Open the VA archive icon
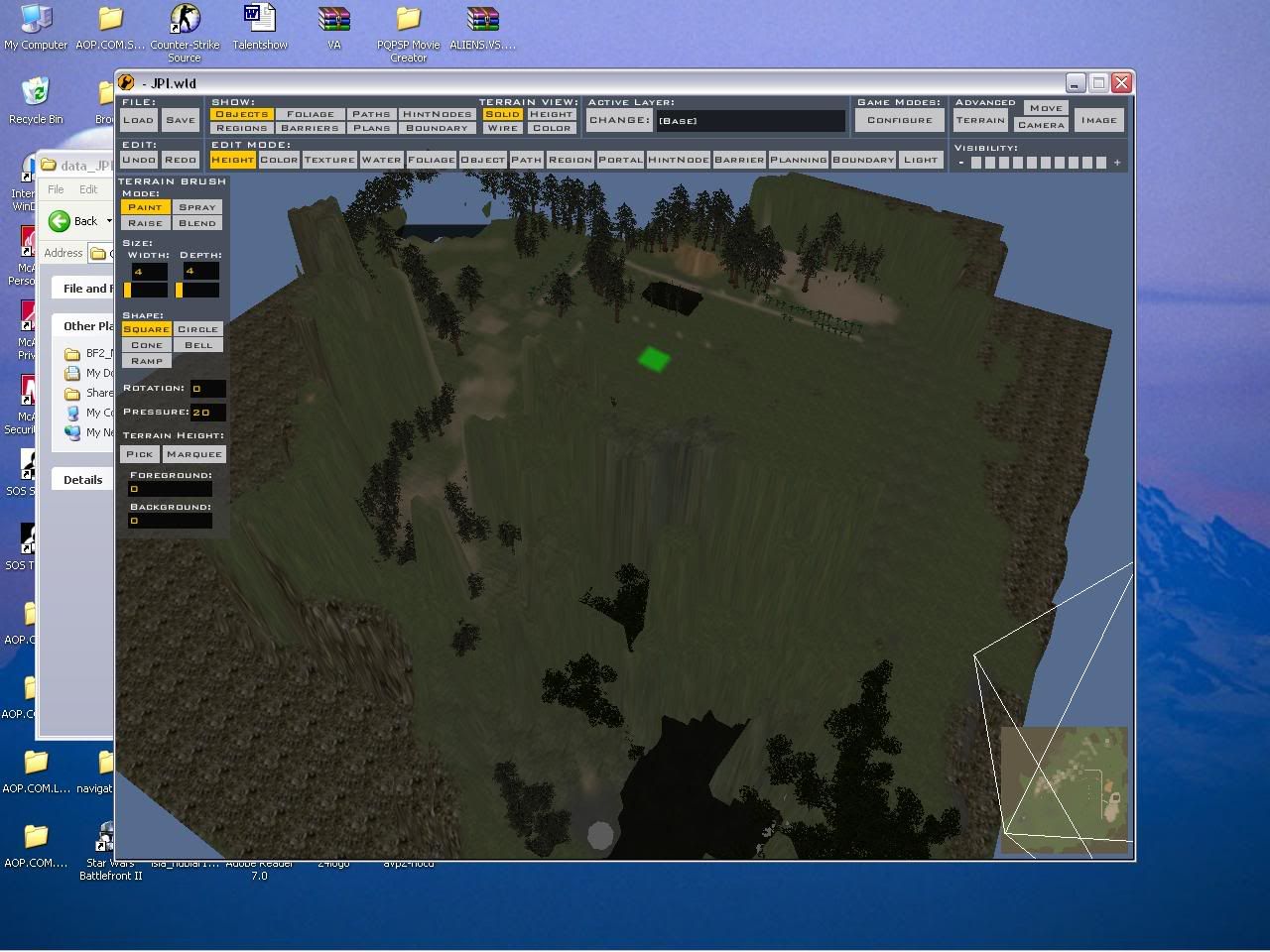Image resolution: width=1270 pixels, height=952 pixels. [334, 27]
